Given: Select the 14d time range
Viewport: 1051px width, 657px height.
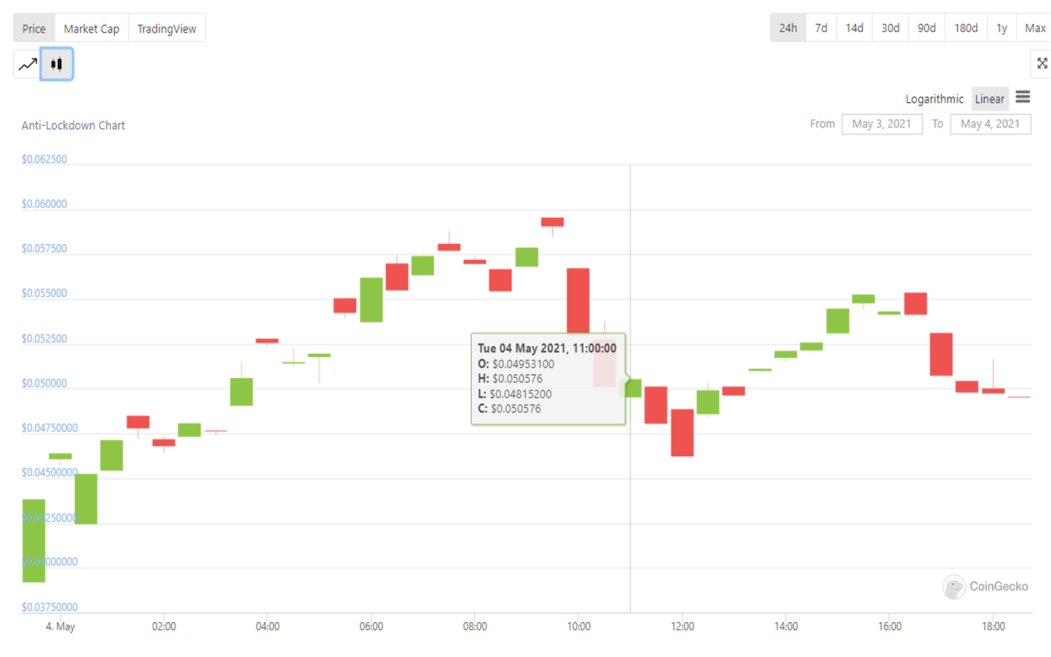Looking at the screenshot, I should coord(854,28).
